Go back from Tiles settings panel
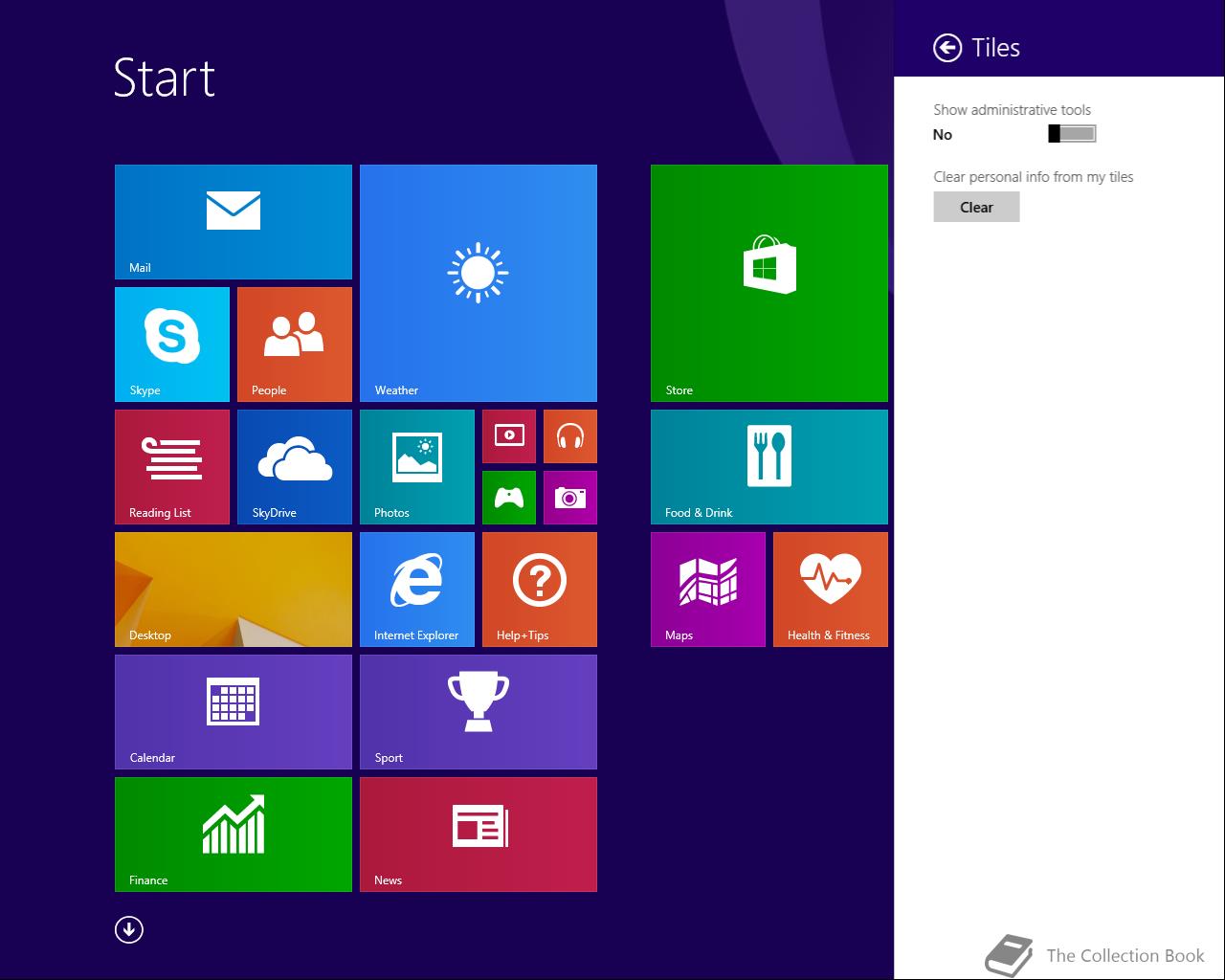Screen dimensions: 1225x980 (x=947, y=48)
